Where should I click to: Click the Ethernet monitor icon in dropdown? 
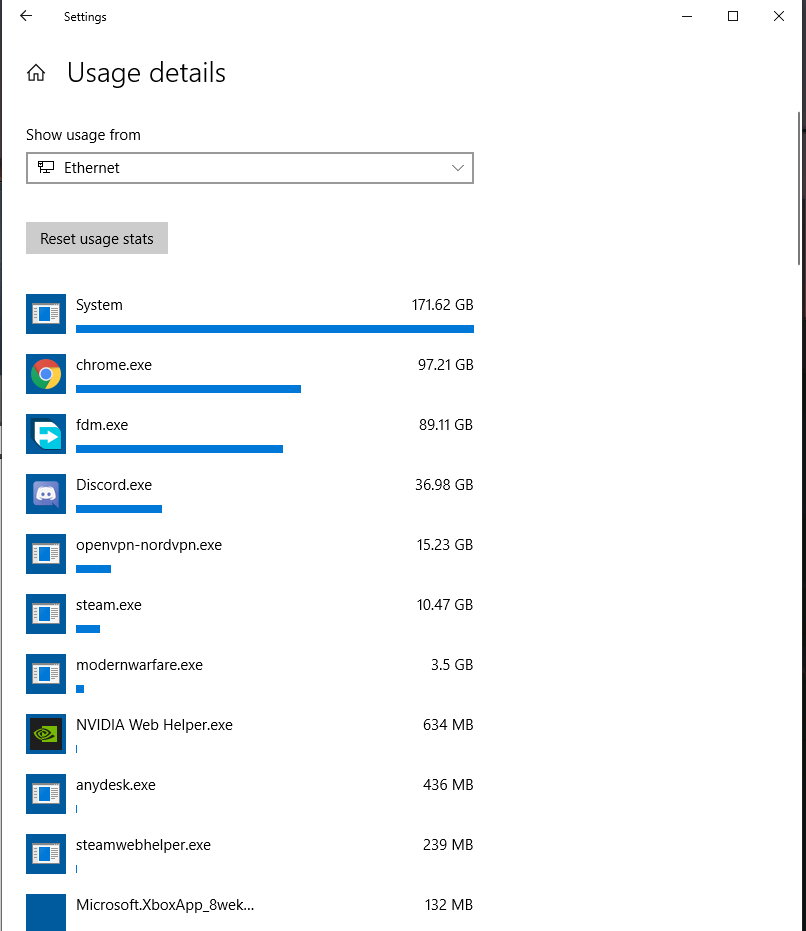tap(46, 167)
